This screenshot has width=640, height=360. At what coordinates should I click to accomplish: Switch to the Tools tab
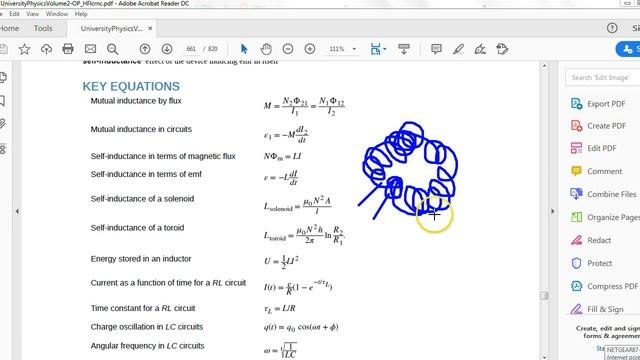coord(43,28)
